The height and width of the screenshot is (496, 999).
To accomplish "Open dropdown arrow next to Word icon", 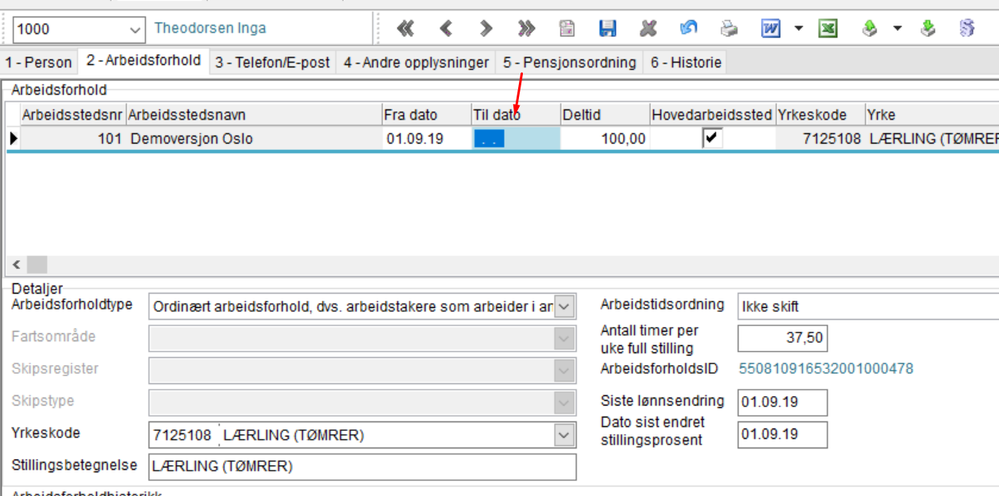I will coord(798,28).
